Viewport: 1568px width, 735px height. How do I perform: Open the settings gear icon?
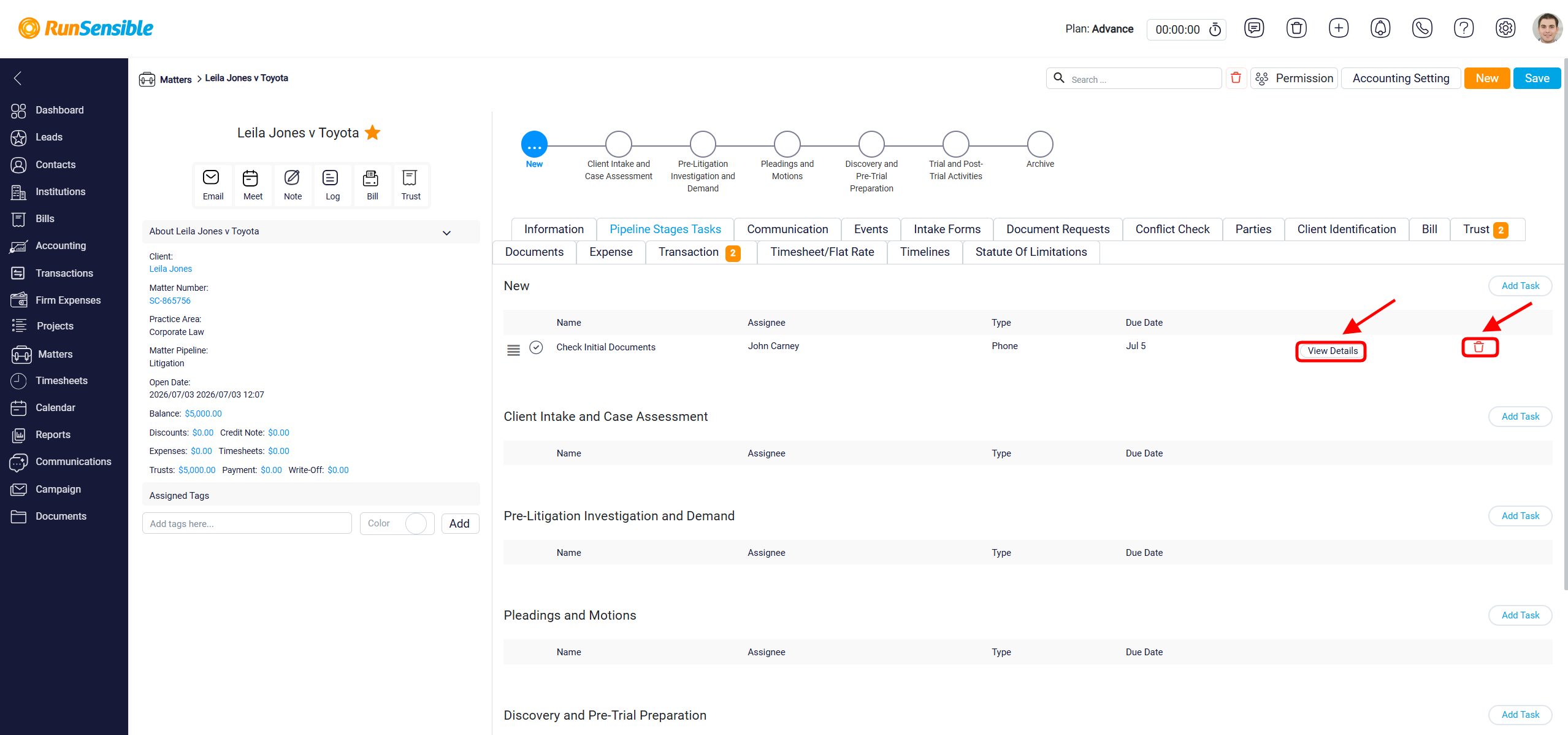[x=1505, y=28]
